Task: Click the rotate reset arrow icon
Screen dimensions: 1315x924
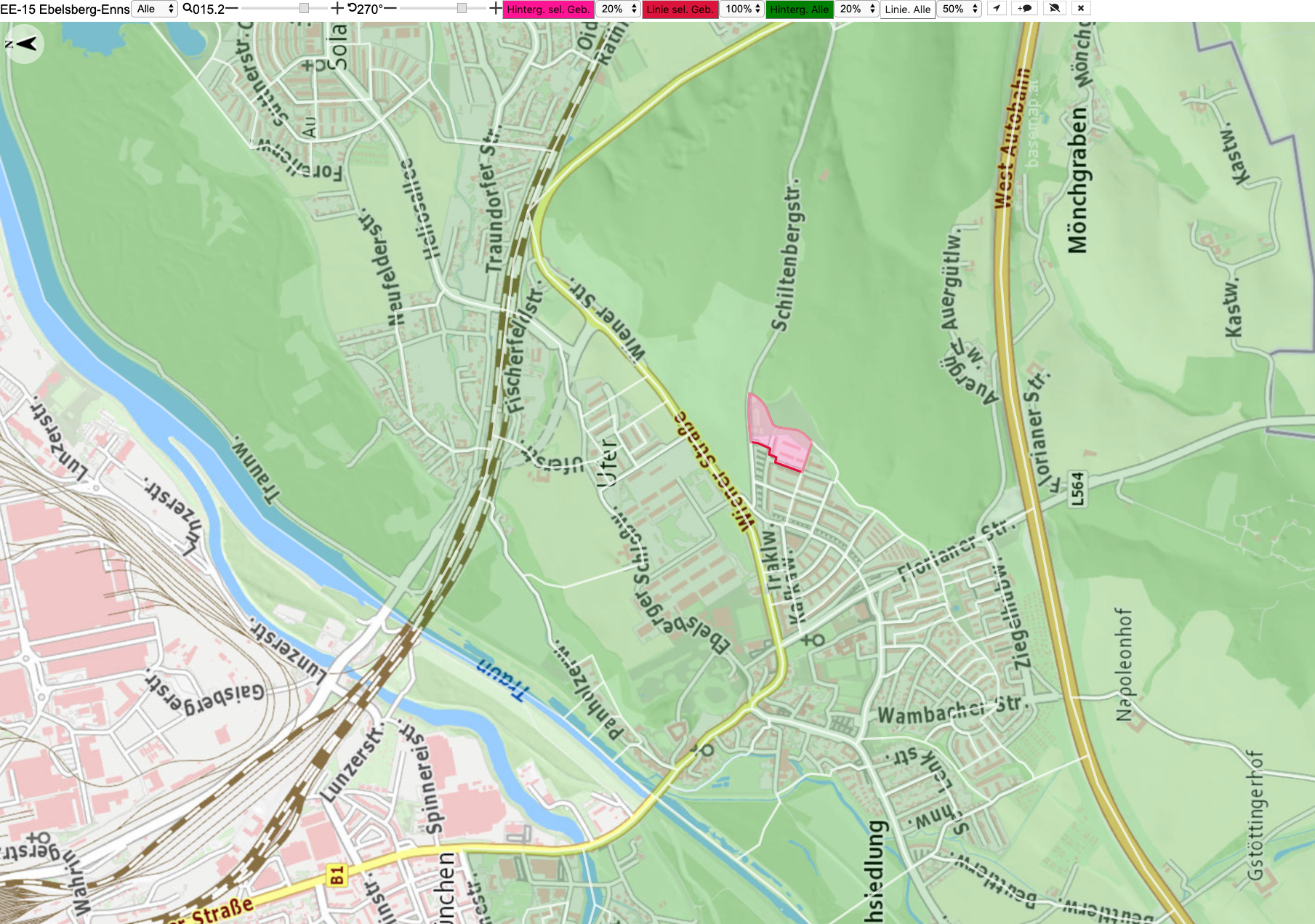Action: (352, 9)
